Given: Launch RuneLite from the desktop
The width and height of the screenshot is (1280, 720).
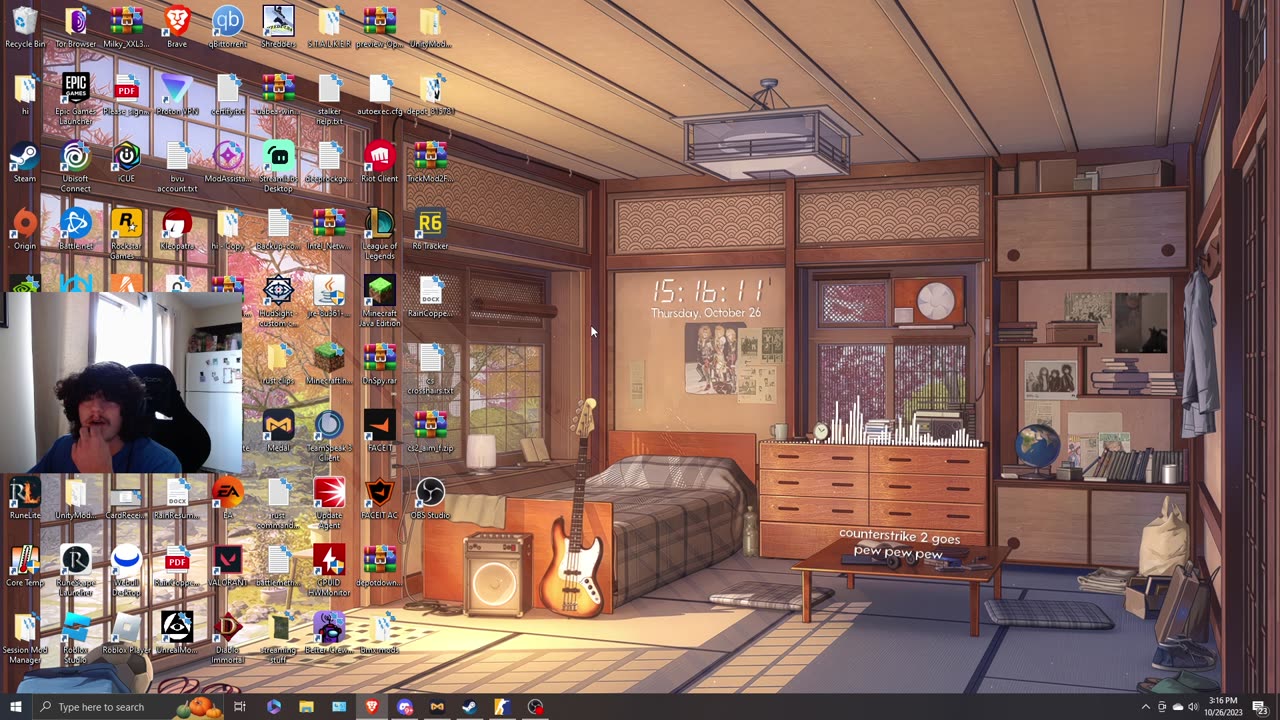Looking at the screenshot, I should coord(25,499).
